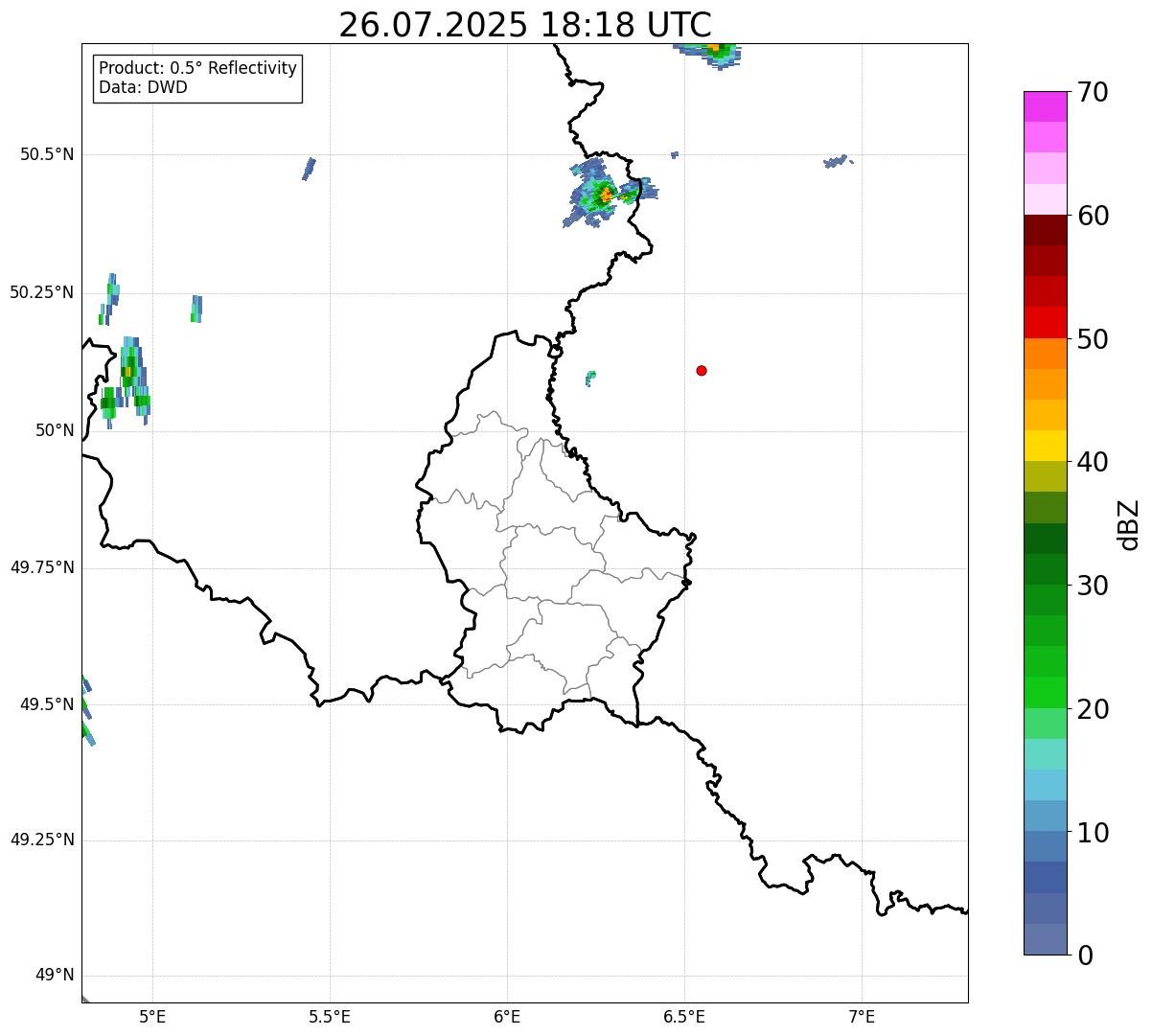Viewport: 1152px width, 1036px height.
Task: Click the small radar echo west of red dot
Action: click(590, 378)
